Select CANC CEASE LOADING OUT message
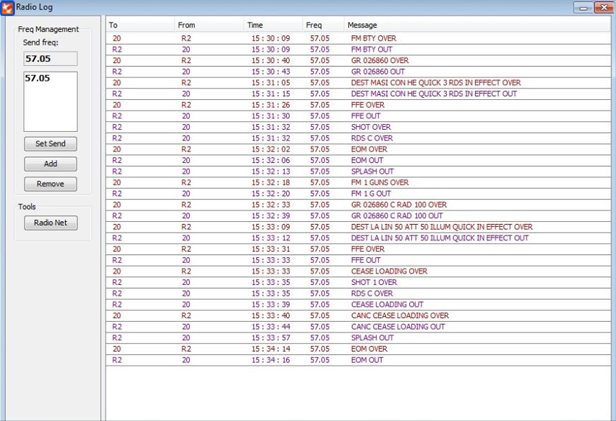Screen dimensions: 616x421 point(358,327)
